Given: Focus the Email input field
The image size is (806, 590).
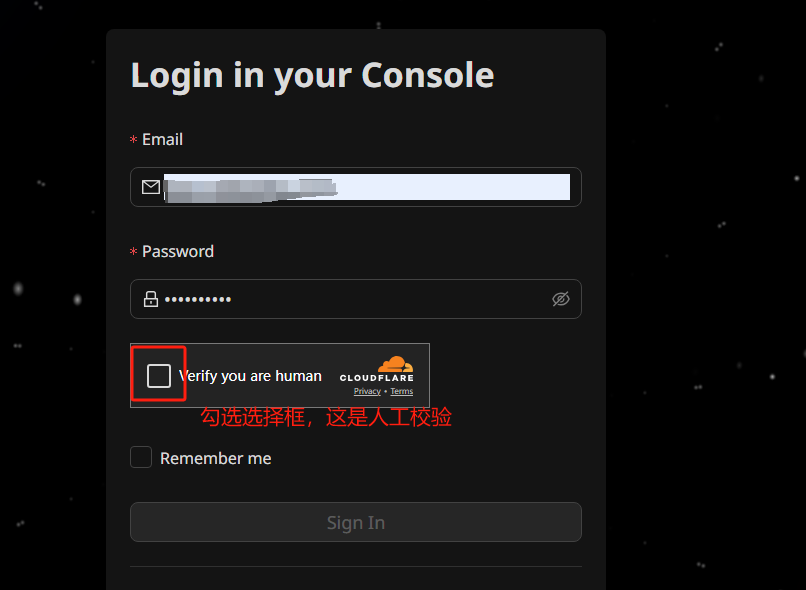Looking at the screenshot, I should 356,187.
